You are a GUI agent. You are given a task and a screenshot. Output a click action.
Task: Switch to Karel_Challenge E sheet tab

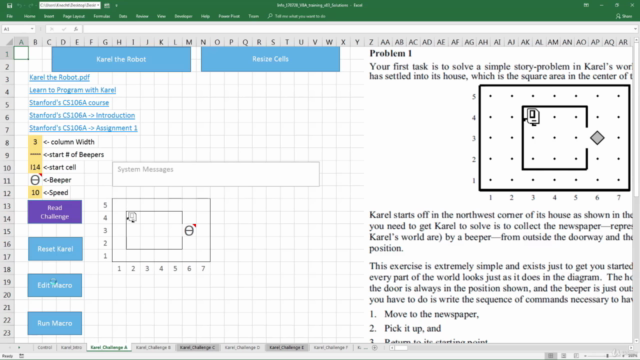[287, 347]
